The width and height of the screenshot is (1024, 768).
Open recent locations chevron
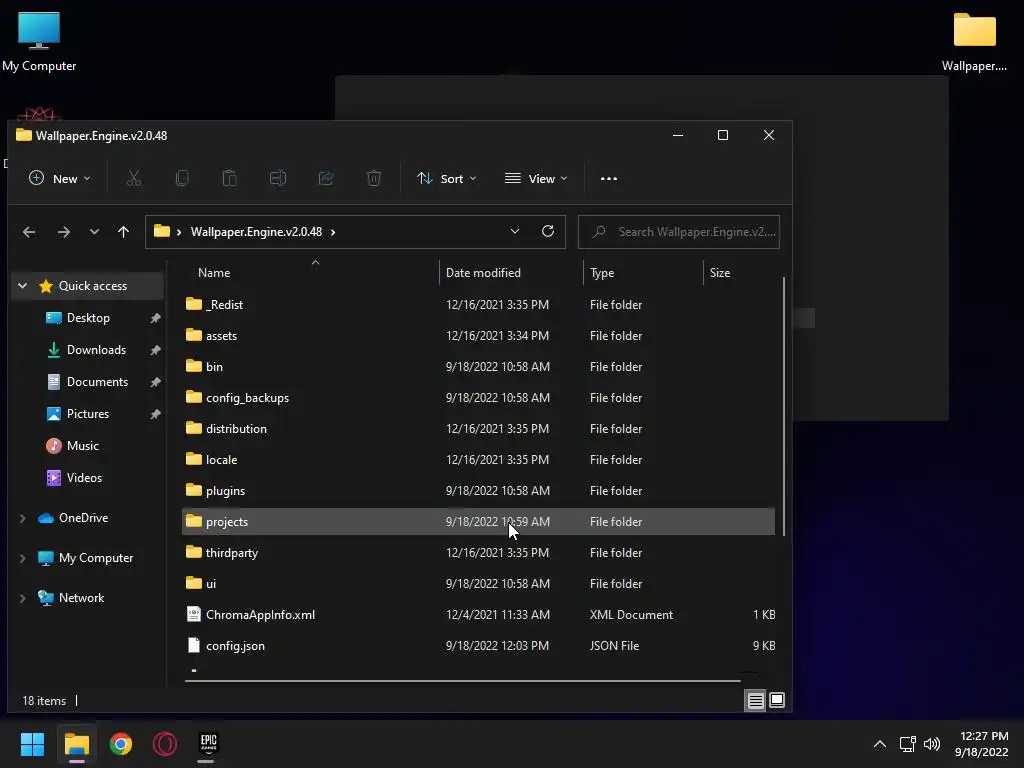[x=94, y=232]
